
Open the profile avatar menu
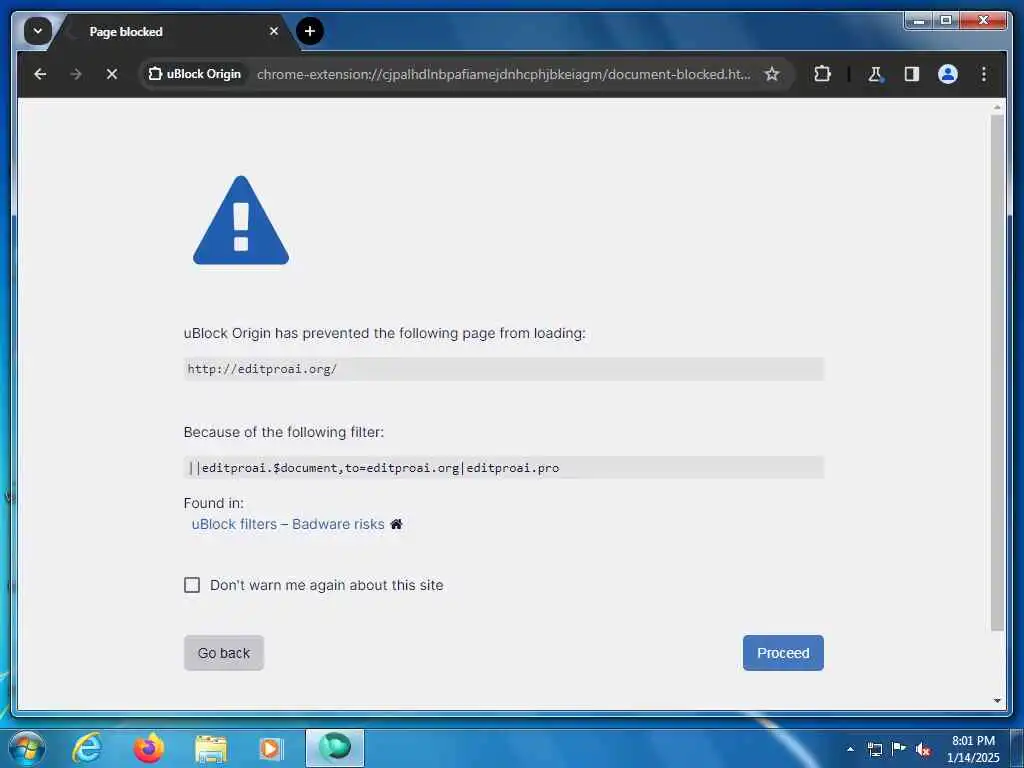947,74
